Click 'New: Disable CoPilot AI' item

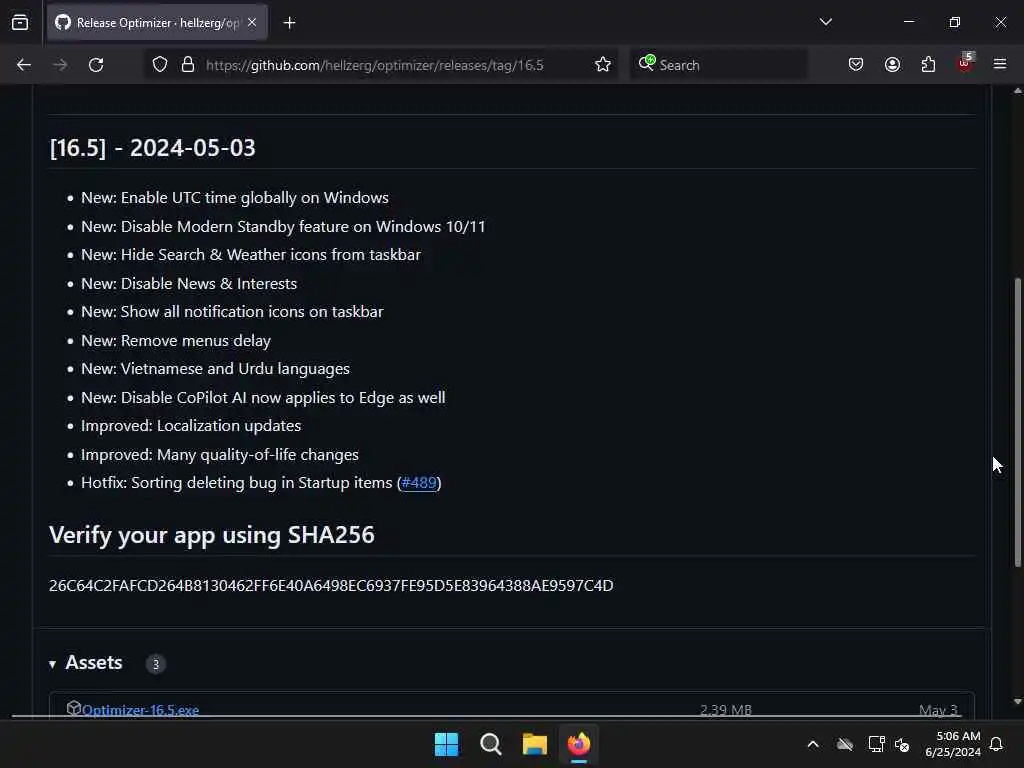(263, 398)
